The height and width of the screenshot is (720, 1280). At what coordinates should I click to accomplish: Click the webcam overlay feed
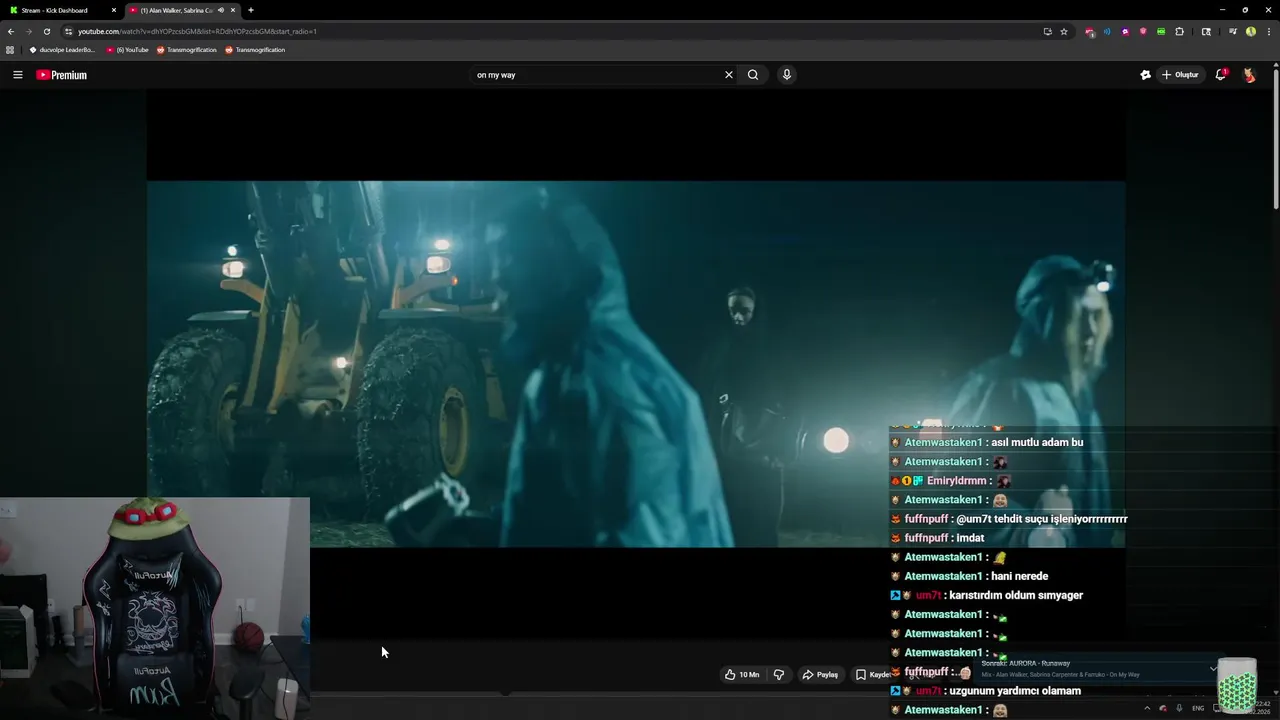(155, 608)
